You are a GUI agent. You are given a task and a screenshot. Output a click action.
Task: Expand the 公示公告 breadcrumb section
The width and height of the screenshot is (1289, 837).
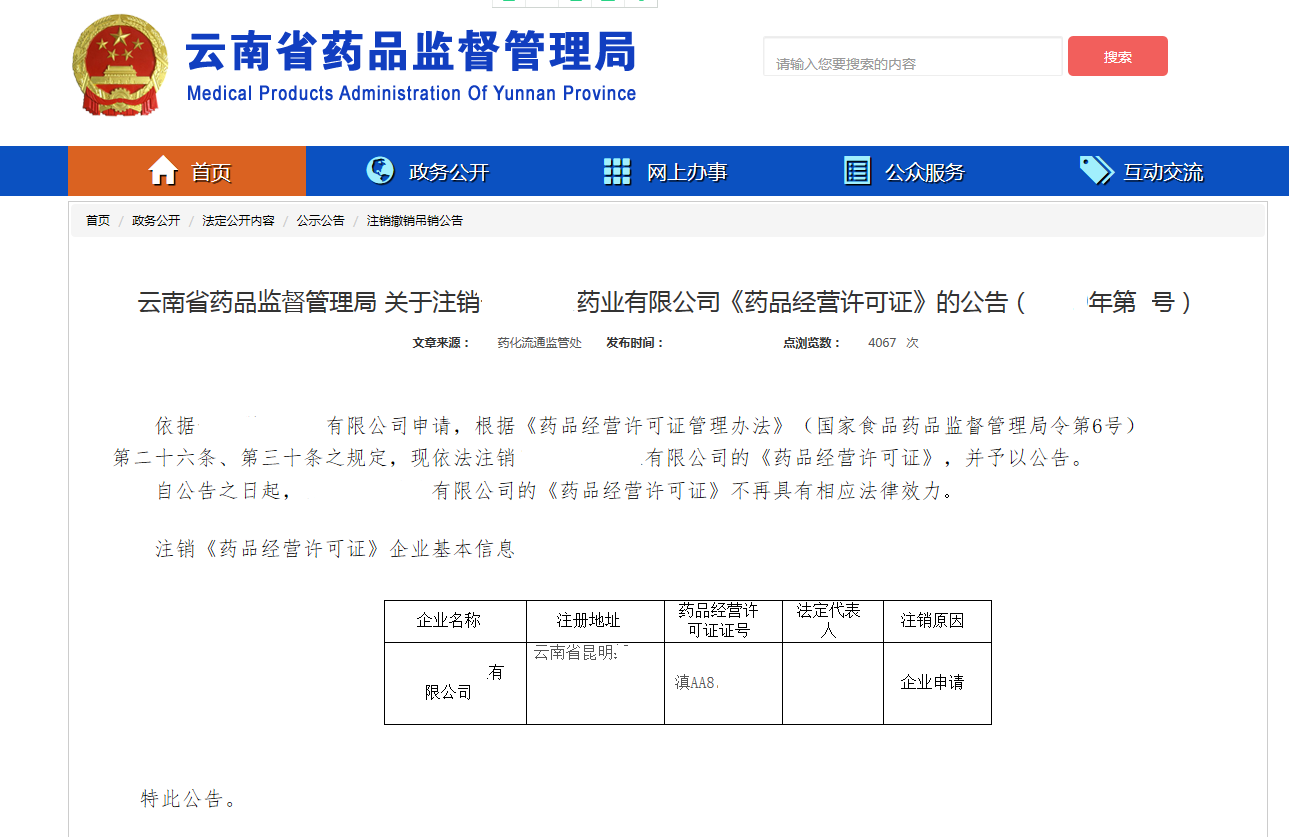(x=318, y=220)
